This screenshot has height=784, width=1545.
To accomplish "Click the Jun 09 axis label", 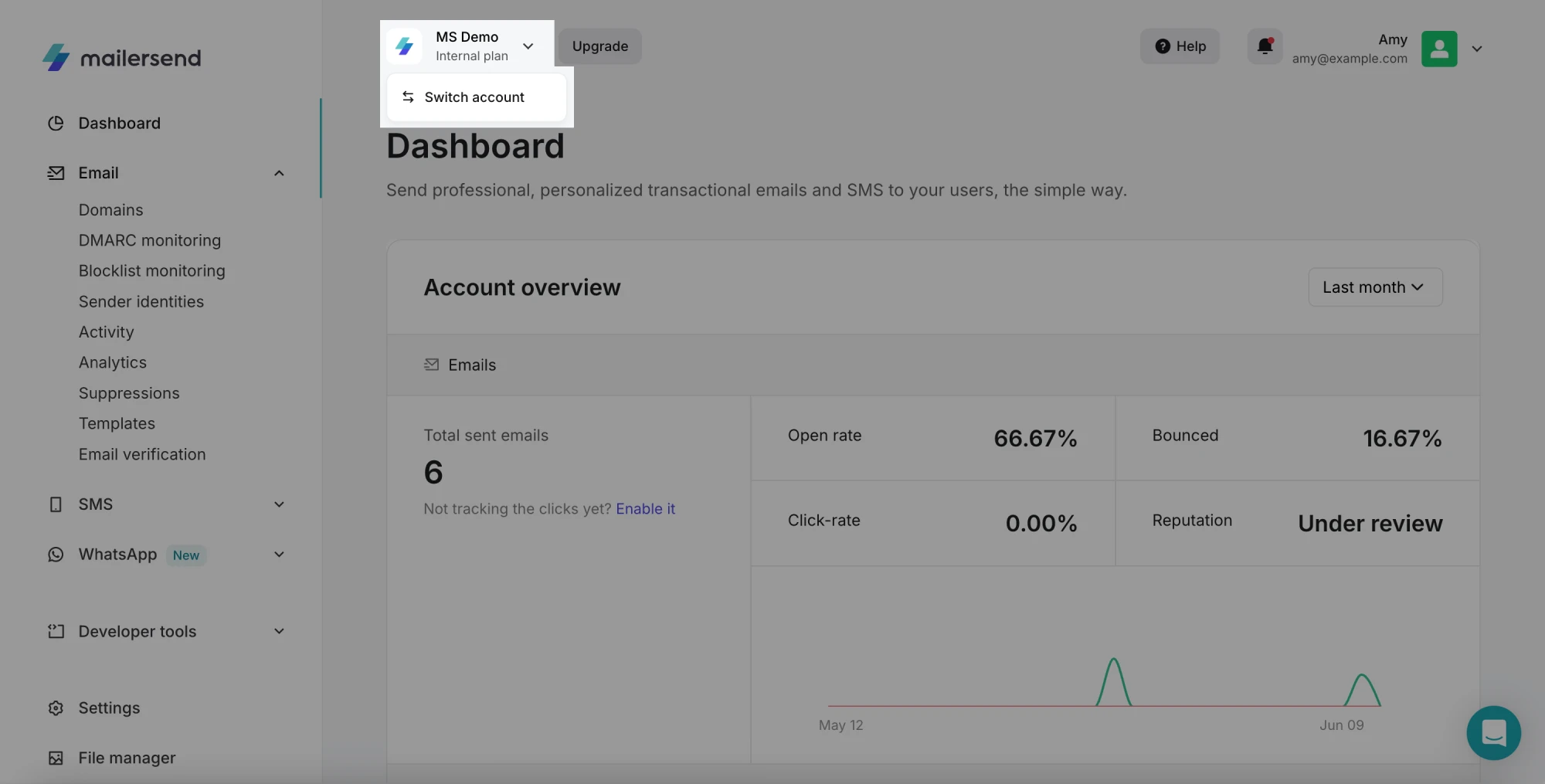I will pyautogui.click(x=1341, y=725).
